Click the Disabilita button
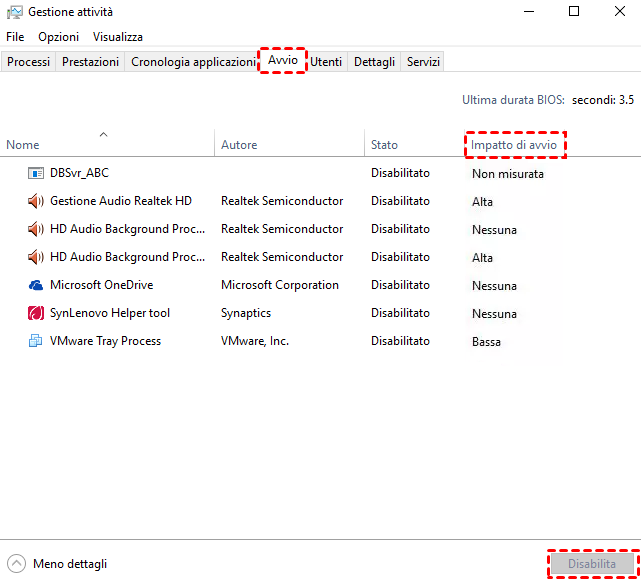This screenshot has height=586, width=641. 592,564
